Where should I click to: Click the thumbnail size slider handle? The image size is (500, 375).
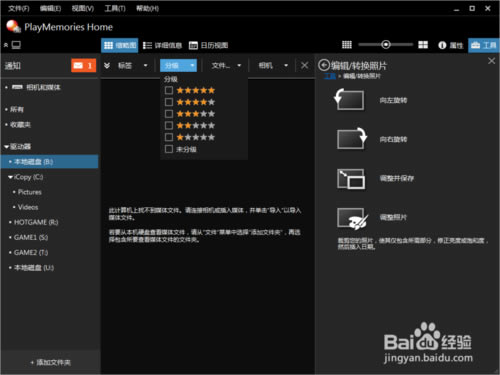(x=386, y=44)
